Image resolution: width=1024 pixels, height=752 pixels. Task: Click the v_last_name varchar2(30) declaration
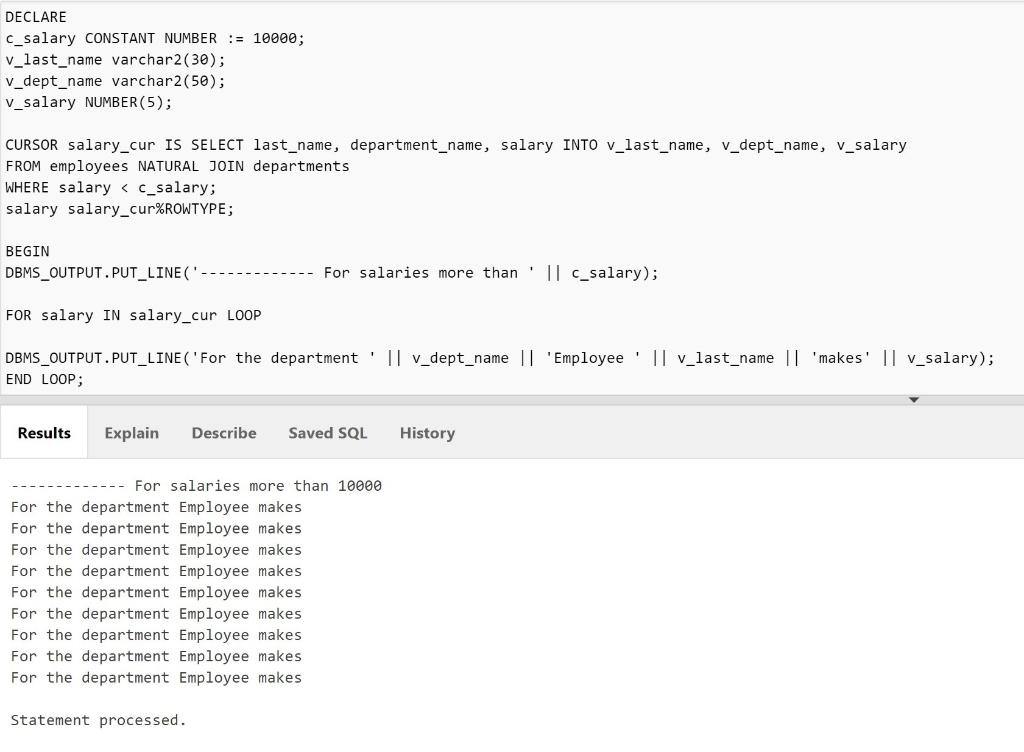pos(115,60)
